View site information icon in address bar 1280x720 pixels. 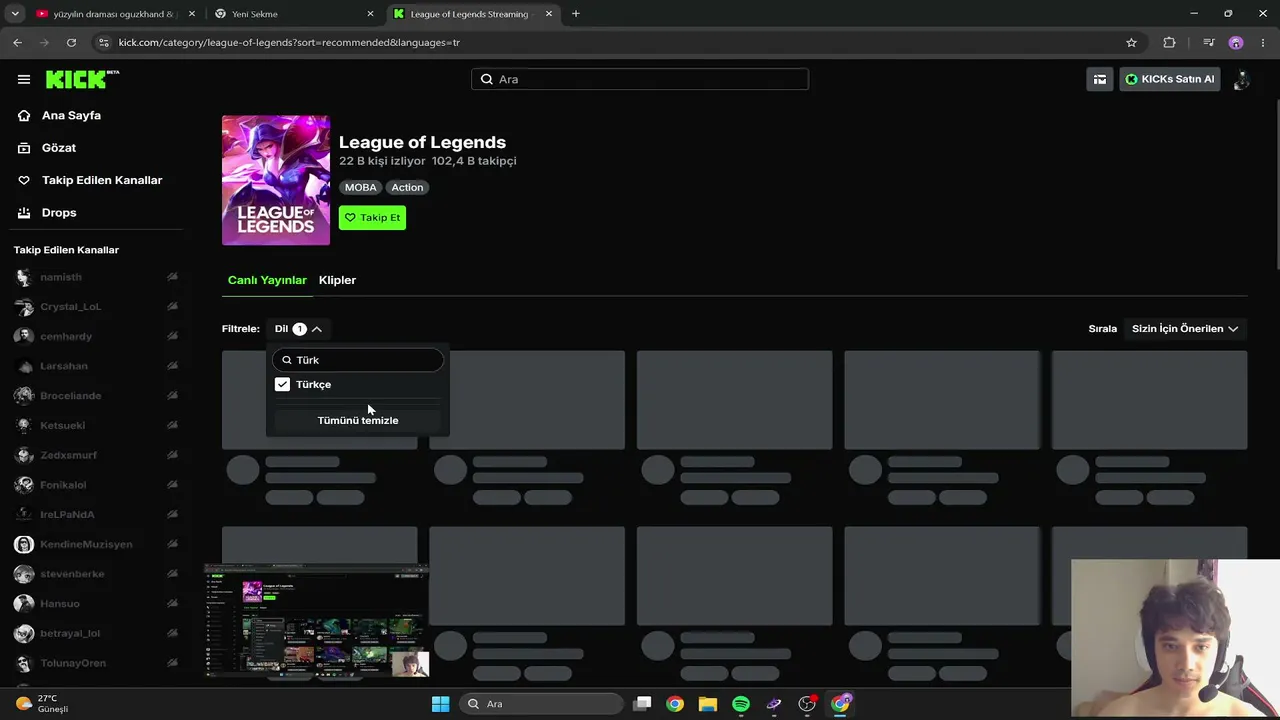(103, 43)
